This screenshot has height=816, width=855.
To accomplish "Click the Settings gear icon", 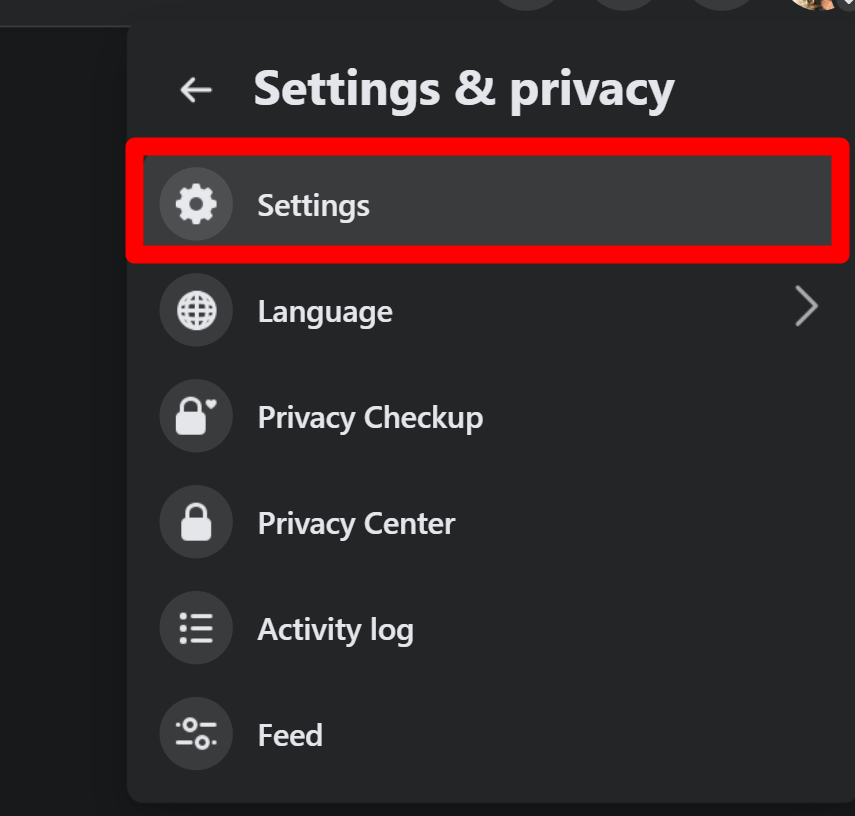I will click(196, 204).
